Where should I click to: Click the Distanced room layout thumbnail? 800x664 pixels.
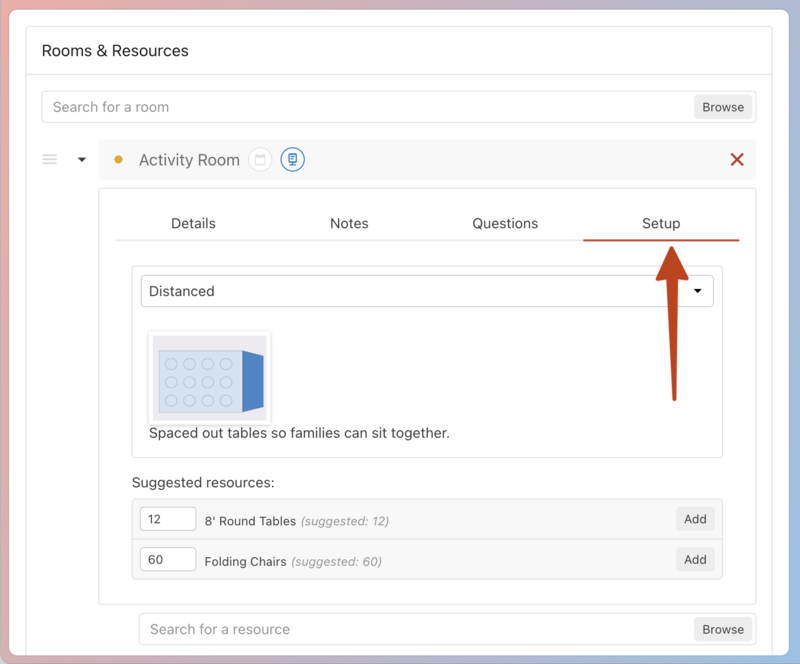coord(210,379)
